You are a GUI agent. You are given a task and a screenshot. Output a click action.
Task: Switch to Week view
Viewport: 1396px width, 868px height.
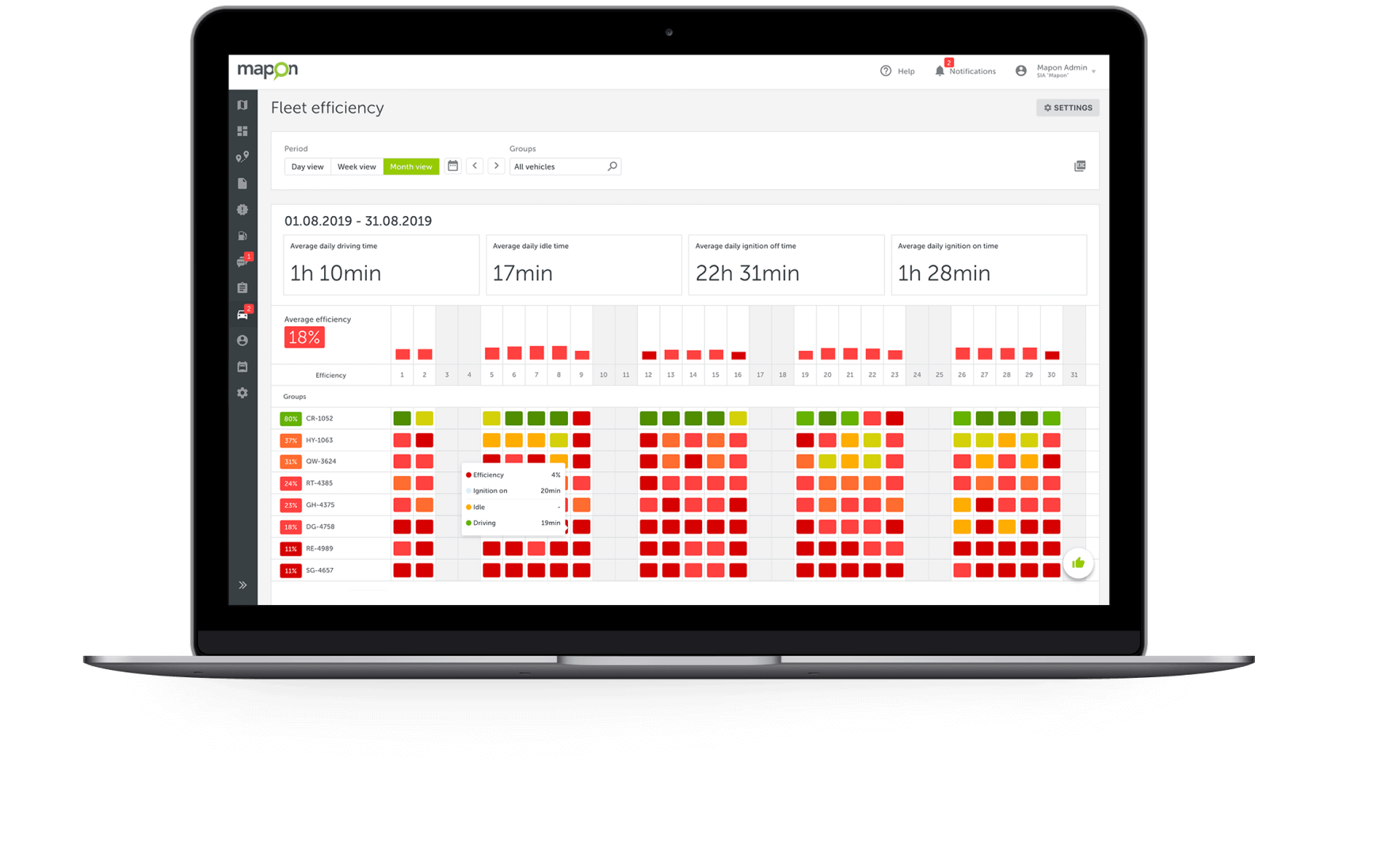(357, 166)
